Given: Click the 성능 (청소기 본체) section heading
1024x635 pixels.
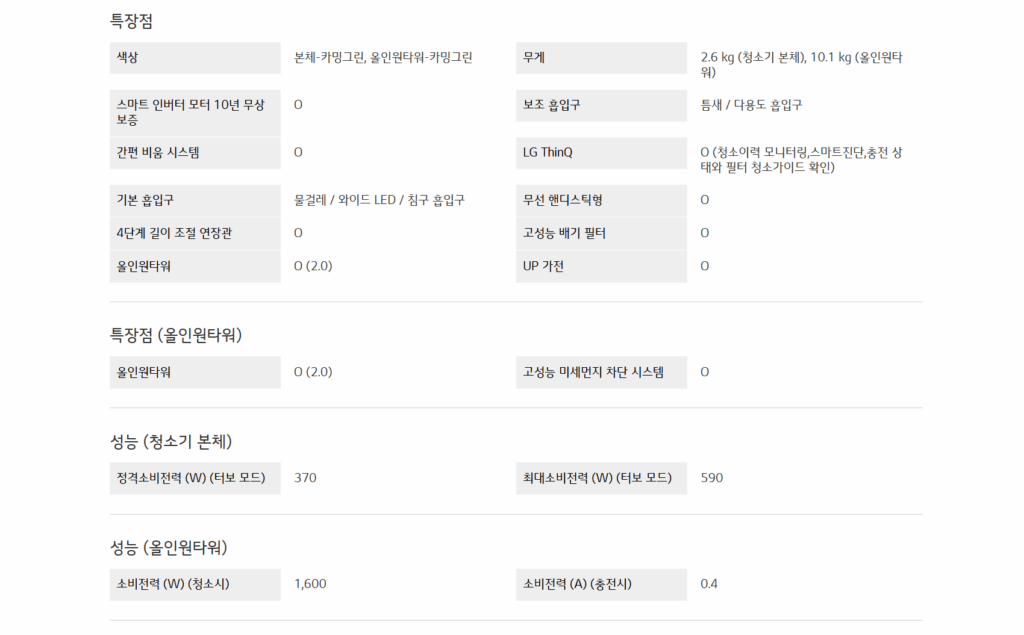Looking at the screenshot, I should point(171,441).
